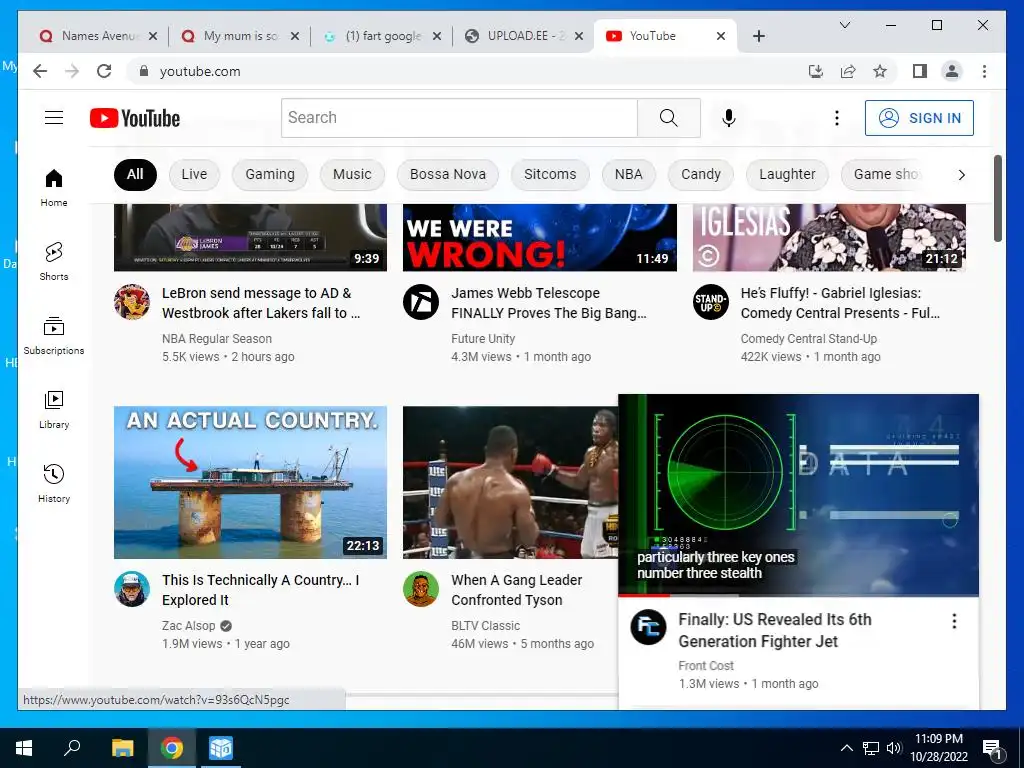
Task: Open Library in sidebar
Action: coord(54,409)
